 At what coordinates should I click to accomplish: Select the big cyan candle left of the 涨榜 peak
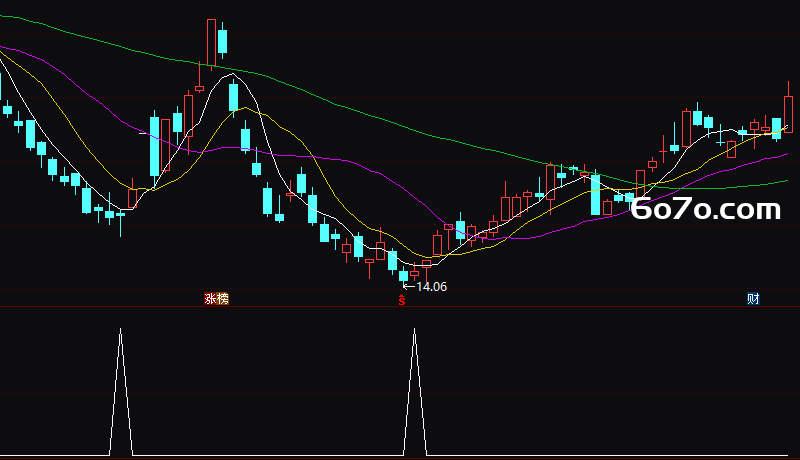tap(154, 147)
